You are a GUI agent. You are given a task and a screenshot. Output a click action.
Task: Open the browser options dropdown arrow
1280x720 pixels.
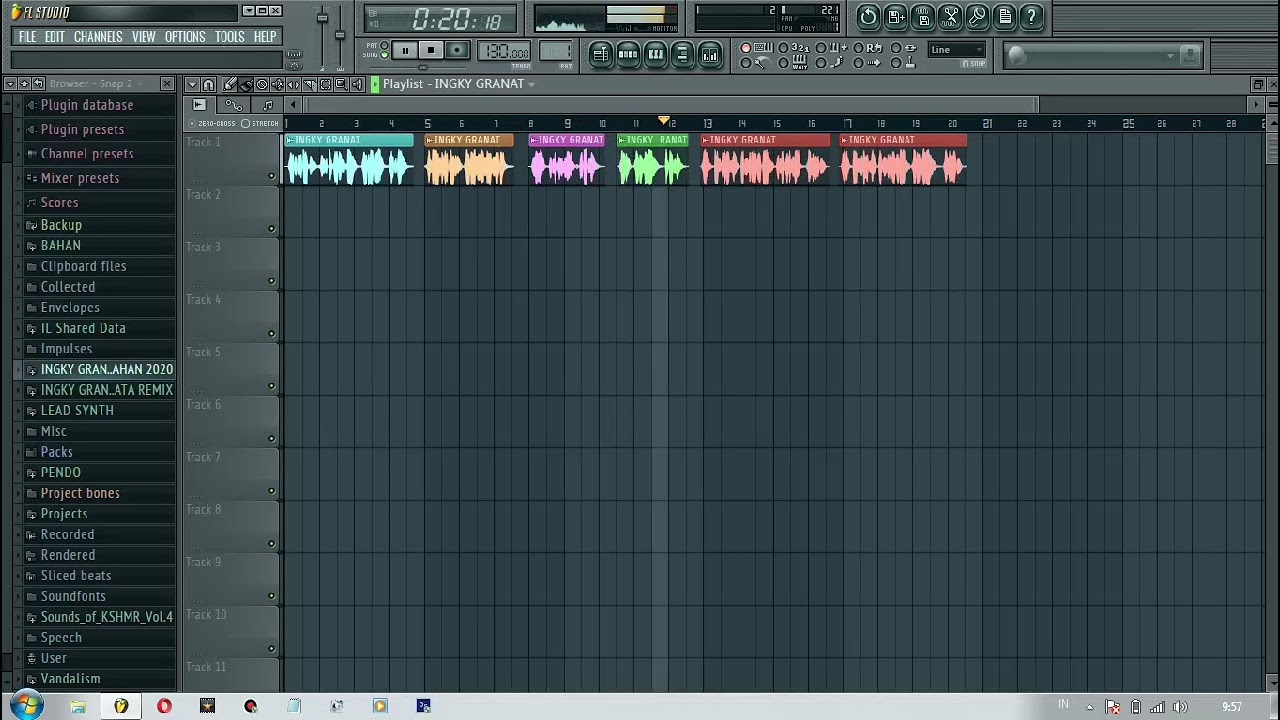(10, 84)
